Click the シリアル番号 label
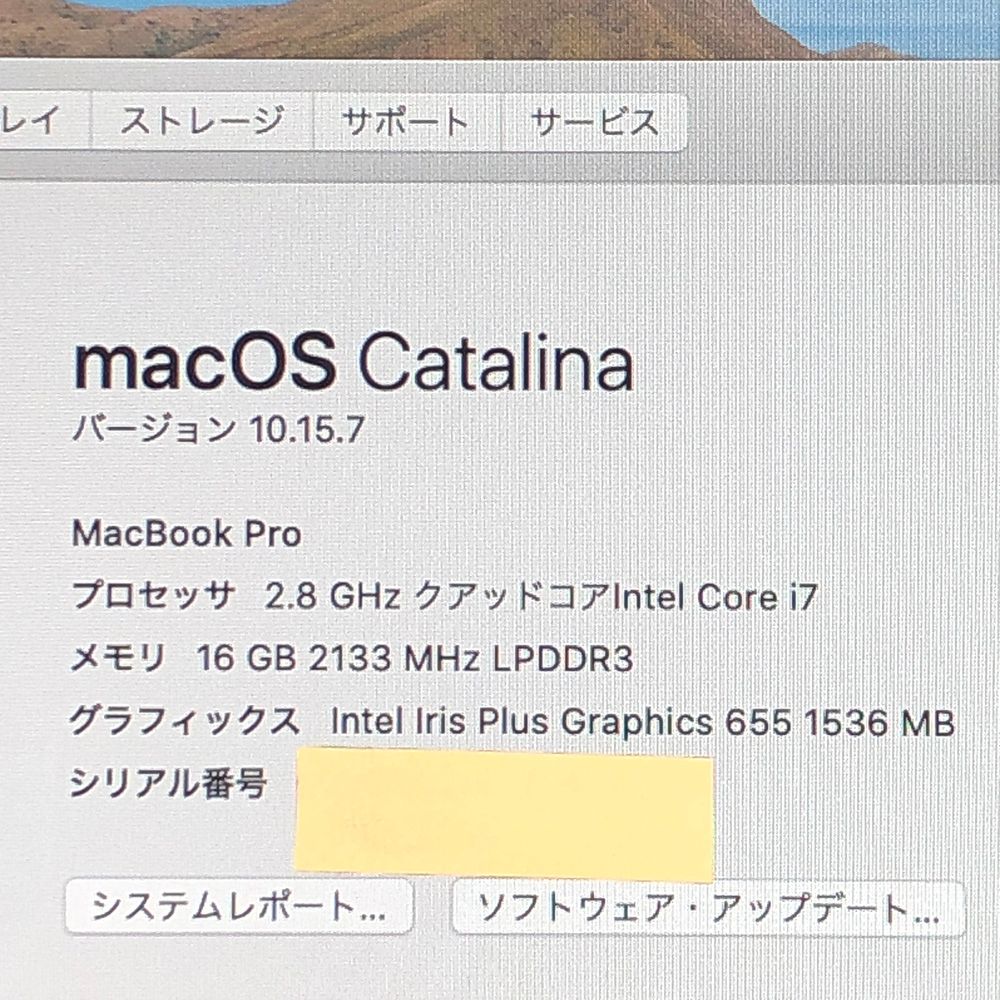 (x=168, y=782)
